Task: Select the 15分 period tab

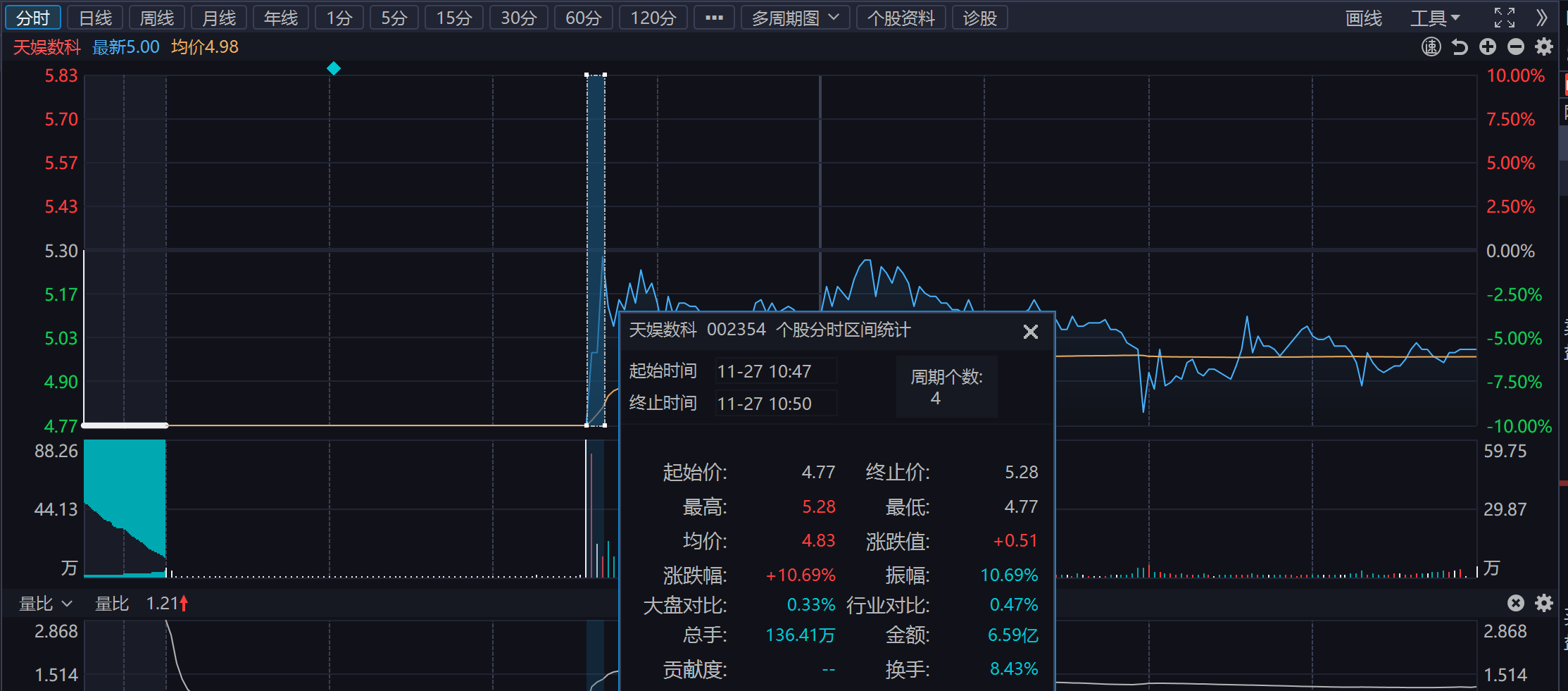Action: [x=453, y=18]
